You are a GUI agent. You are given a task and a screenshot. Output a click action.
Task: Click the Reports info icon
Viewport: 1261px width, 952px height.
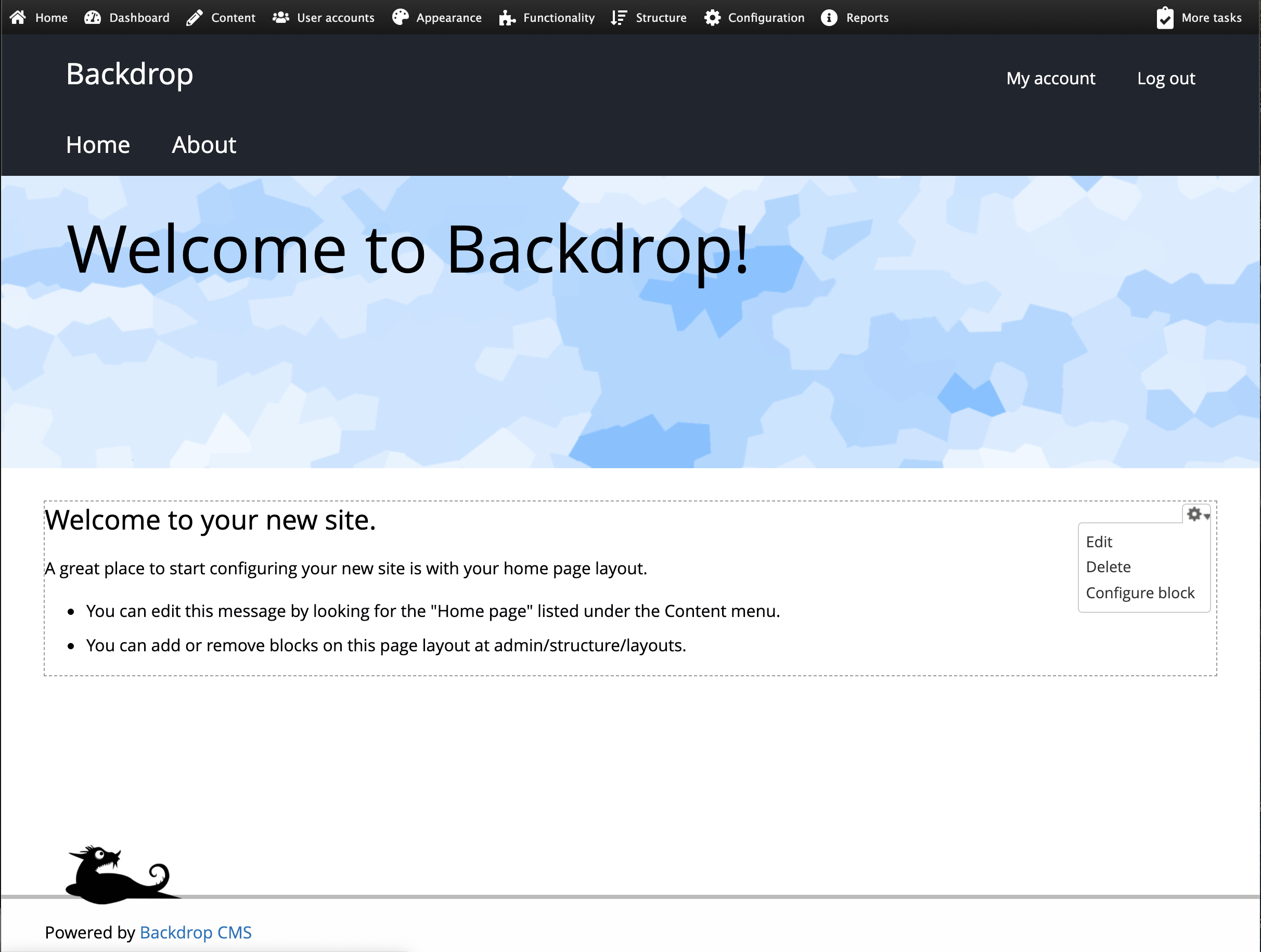coord(829,18)
